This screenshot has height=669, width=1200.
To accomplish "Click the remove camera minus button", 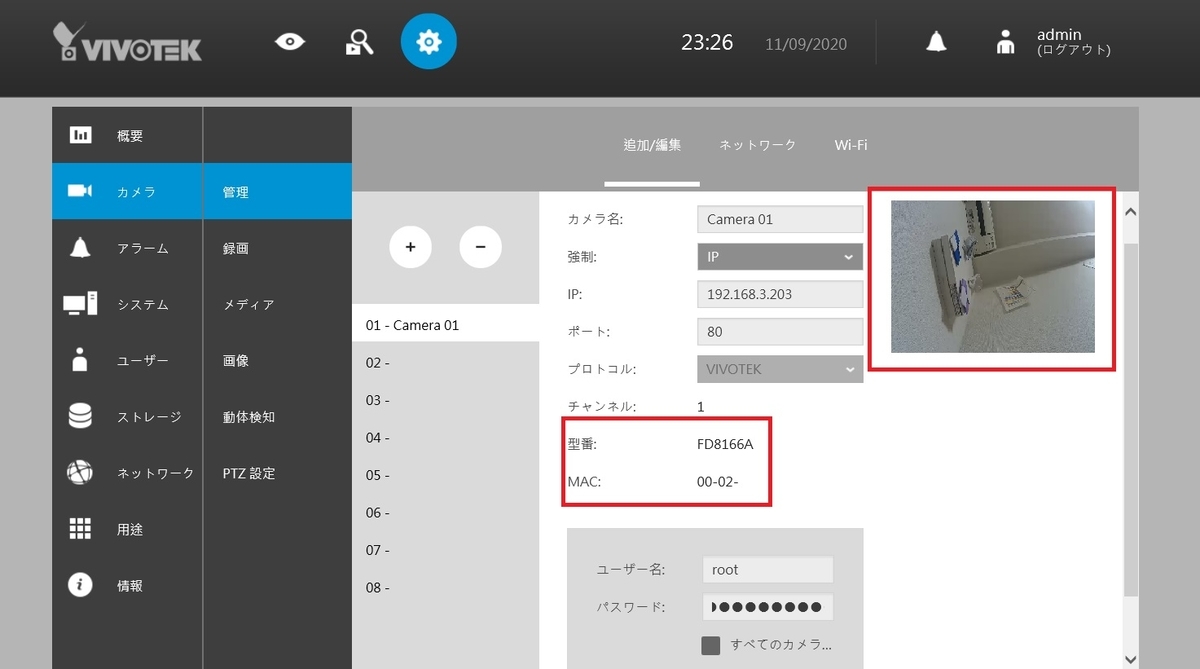I will point(481,246).
